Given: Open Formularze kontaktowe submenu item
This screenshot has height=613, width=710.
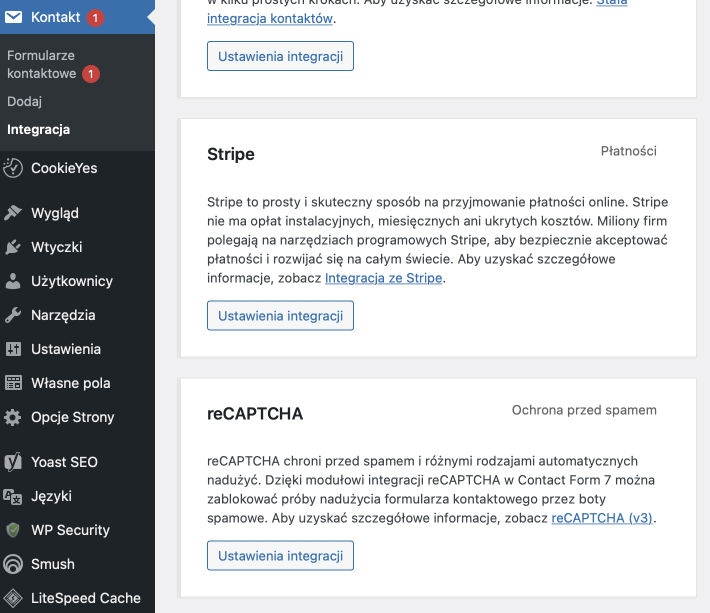Looking at the screenshot, I should [42, 64].
